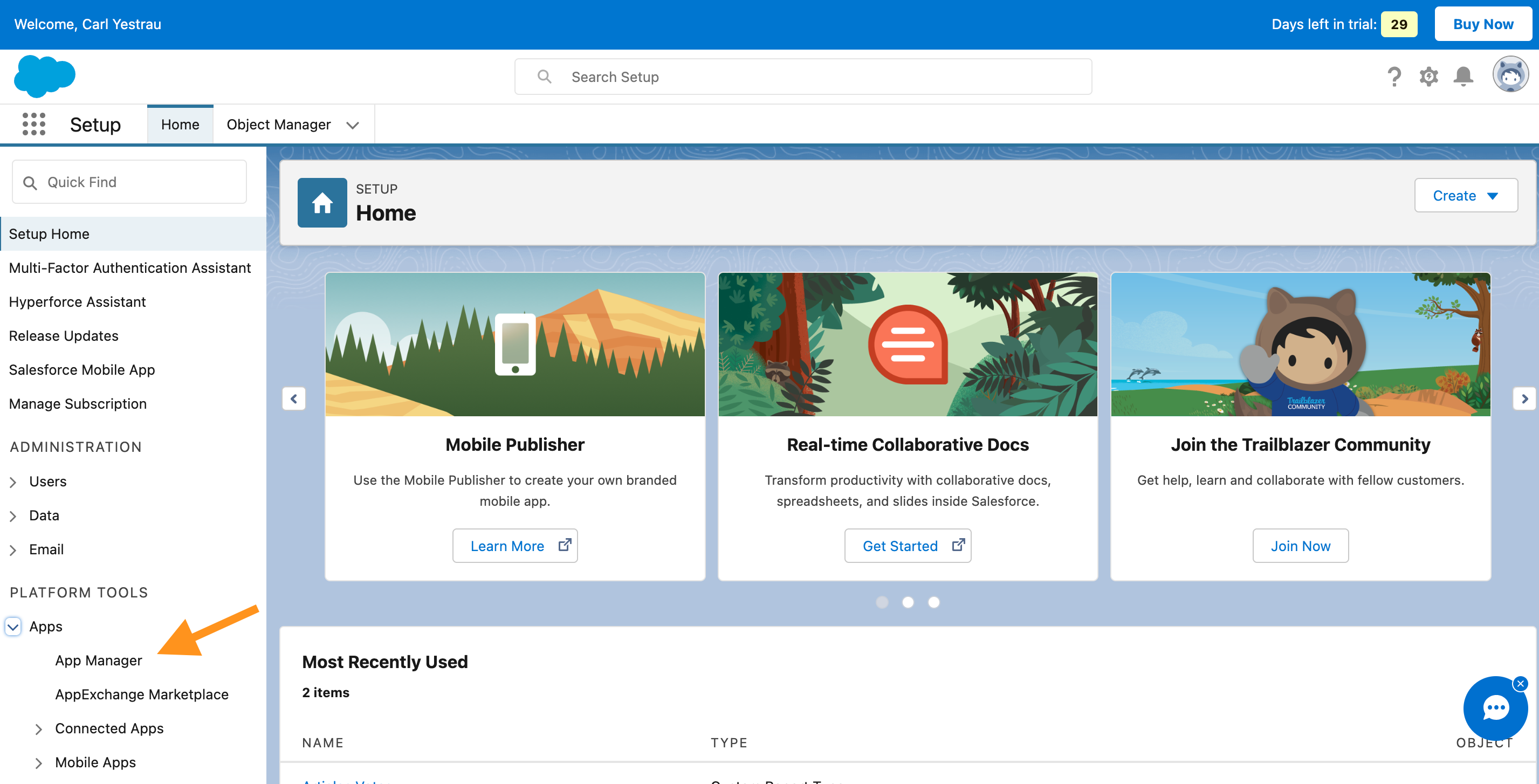Click the notifications bell icon
The height and width of the screenshot is (784, 1539).
1463,77
